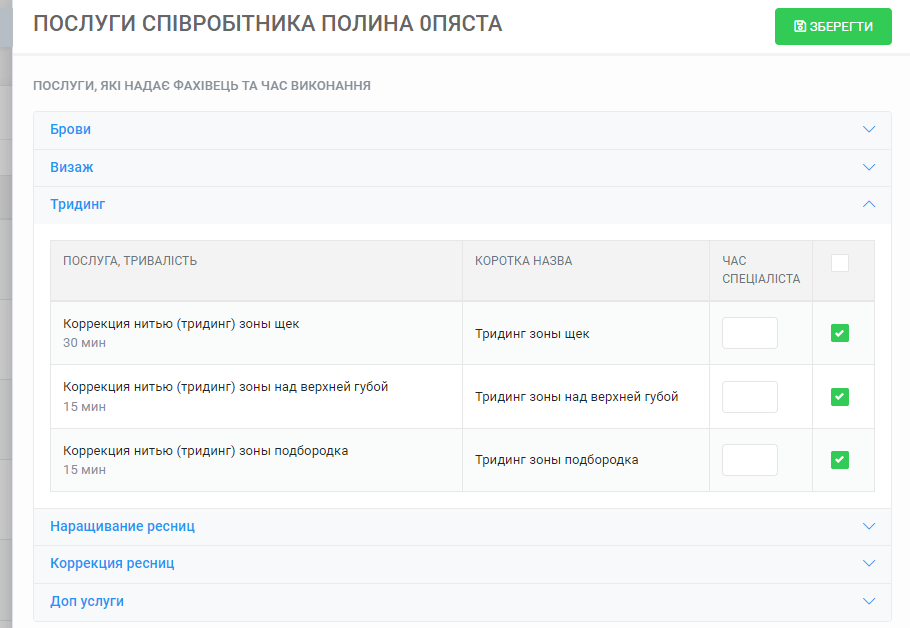The image size is (910, 628).
Task: Click the green Зберегти save button
Action: (833, 27)
